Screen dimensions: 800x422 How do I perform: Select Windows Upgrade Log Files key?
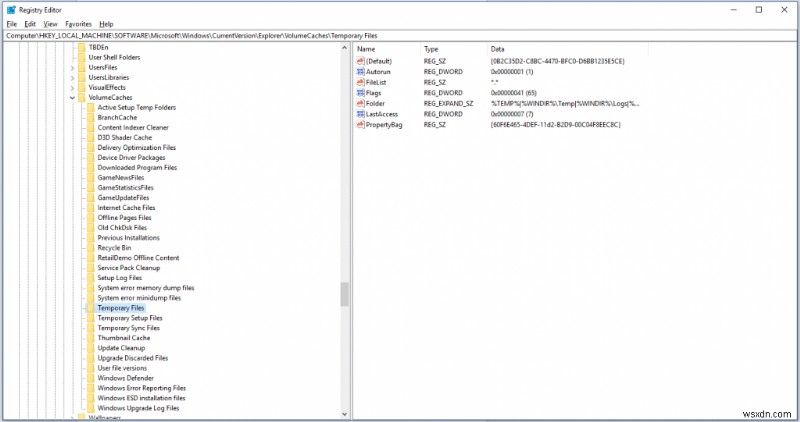(138, 408)
